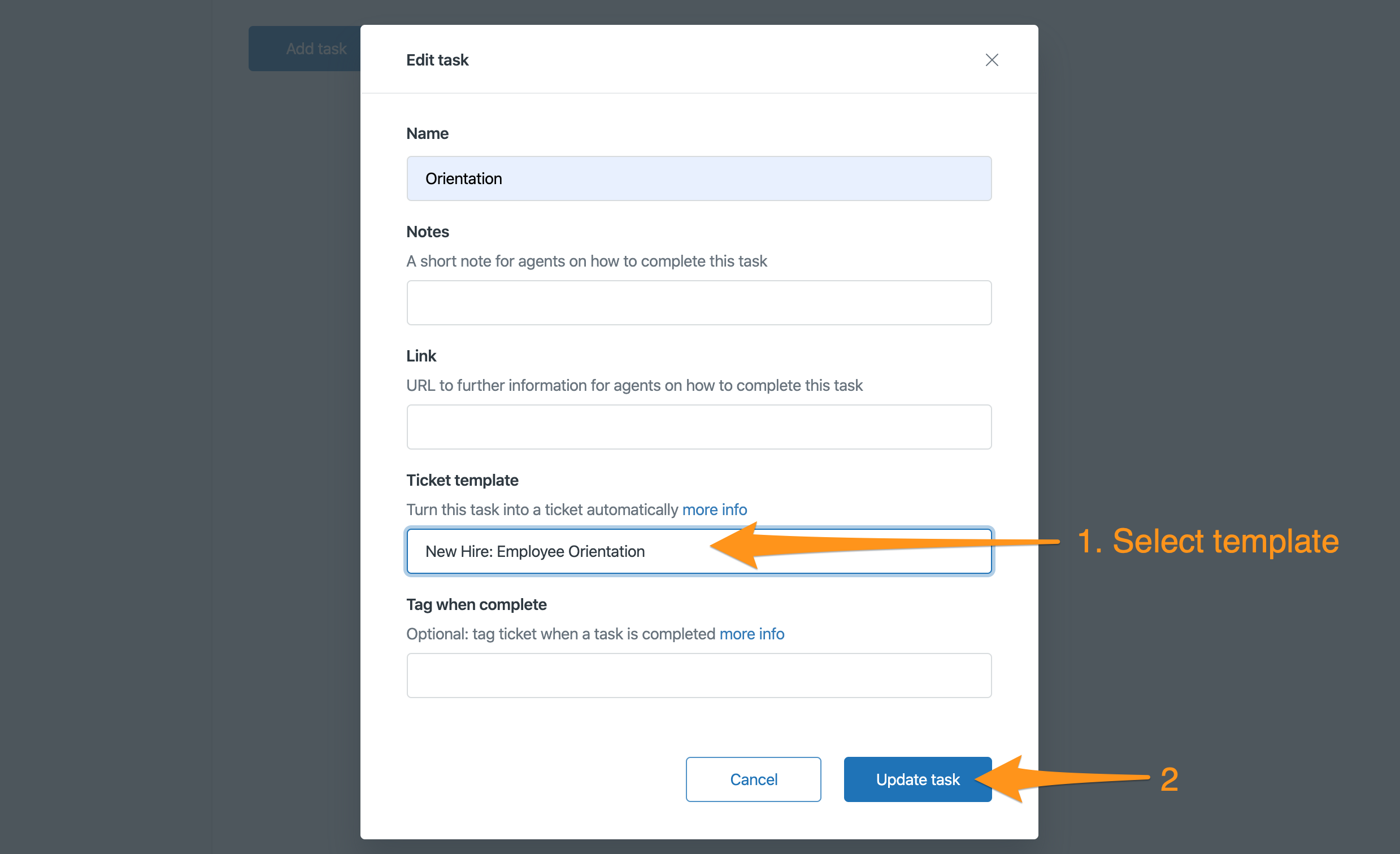Click the Link field label
The height and width of the screenshot is (854, 1400).
421,356
